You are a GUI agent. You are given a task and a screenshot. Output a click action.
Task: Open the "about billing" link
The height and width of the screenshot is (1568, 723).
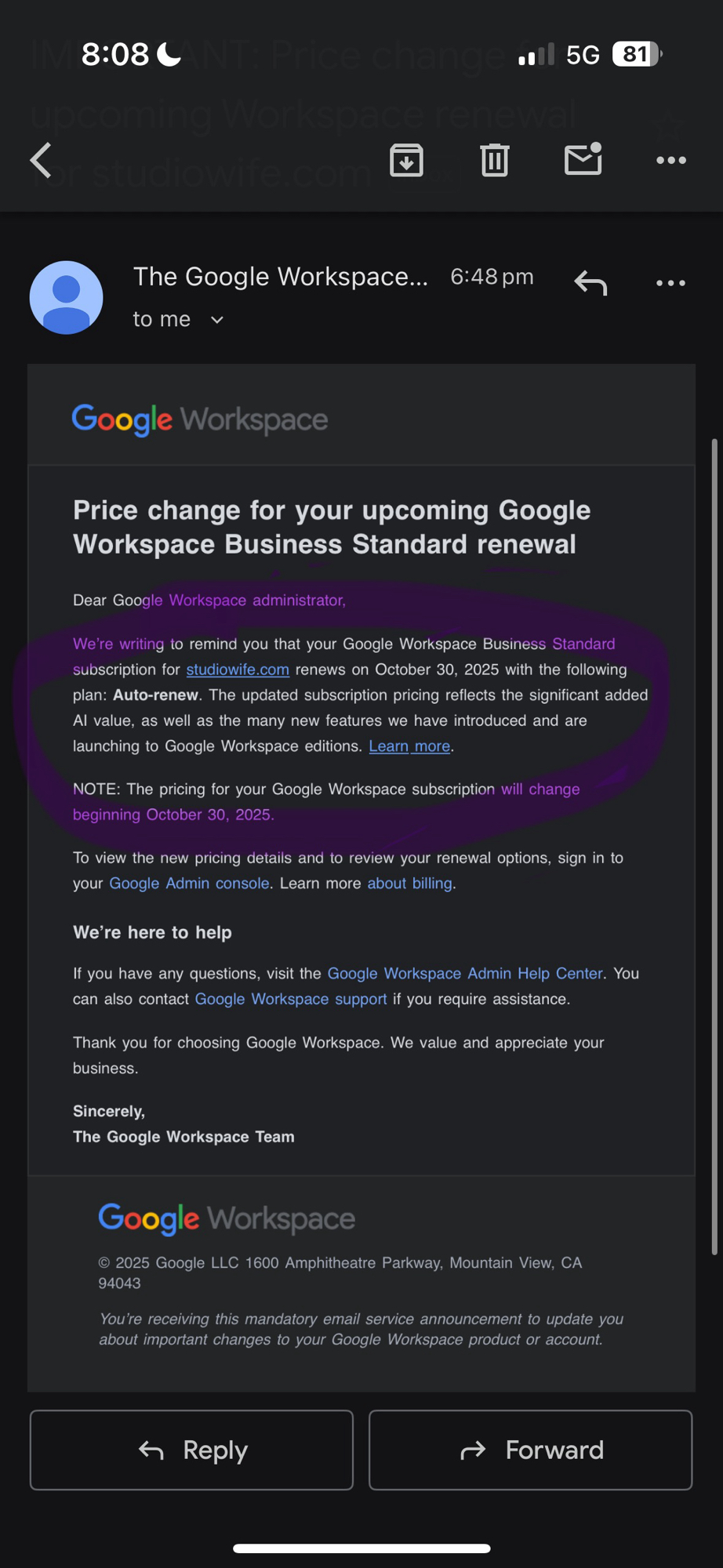pyautogui.click(x=409, y=884)
